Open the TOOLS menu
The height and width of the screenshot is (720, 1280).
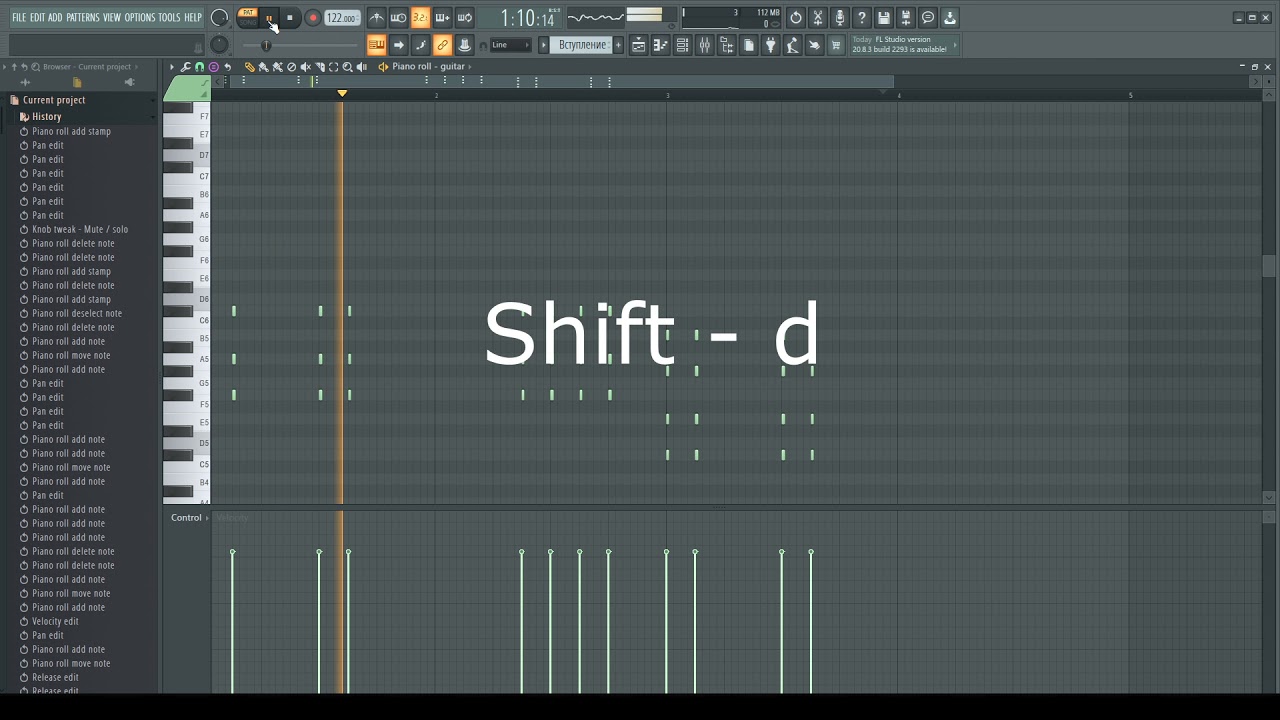170,17
